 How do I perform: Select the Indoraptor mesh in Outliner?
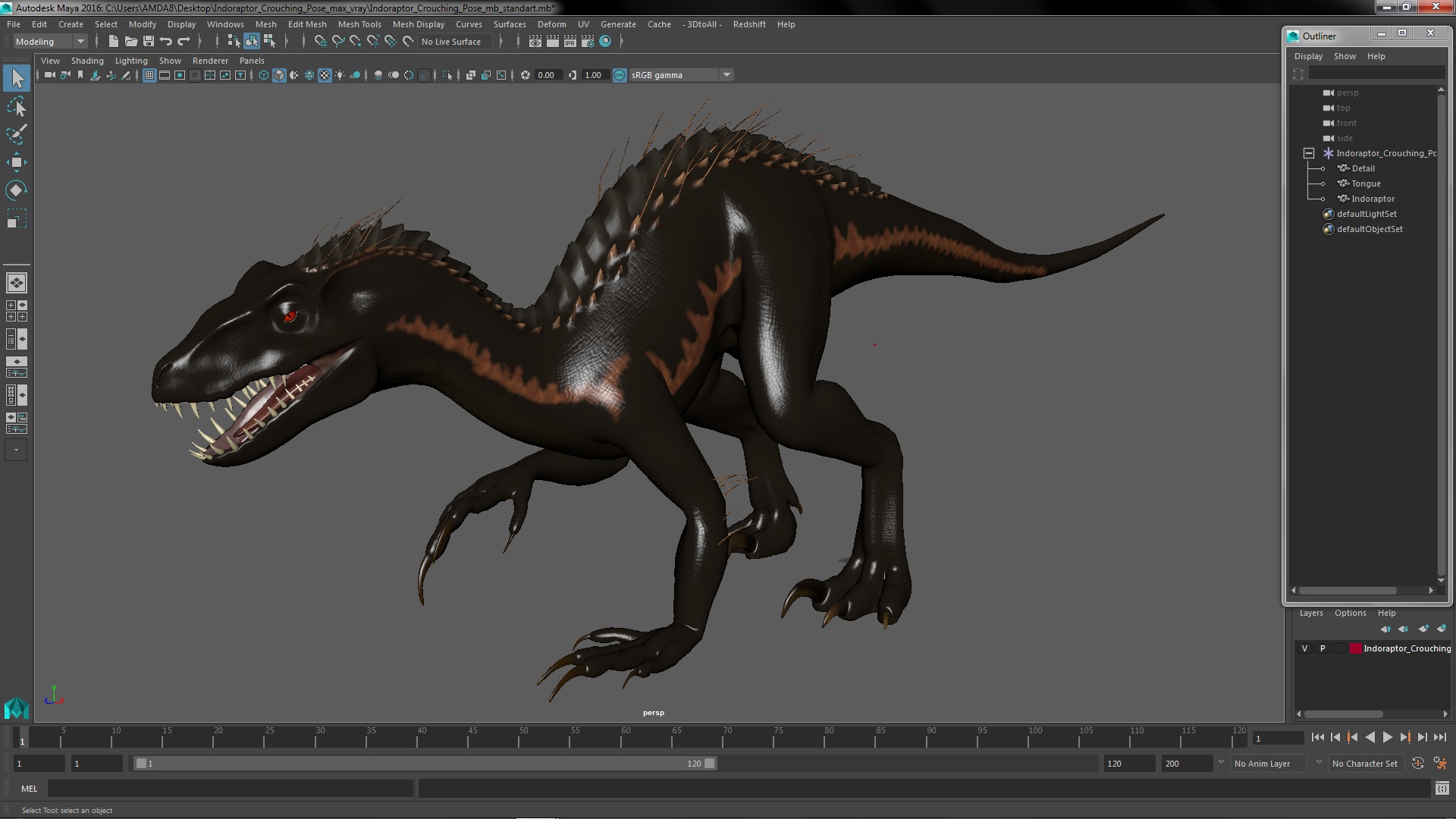(x=1373, y=199)
